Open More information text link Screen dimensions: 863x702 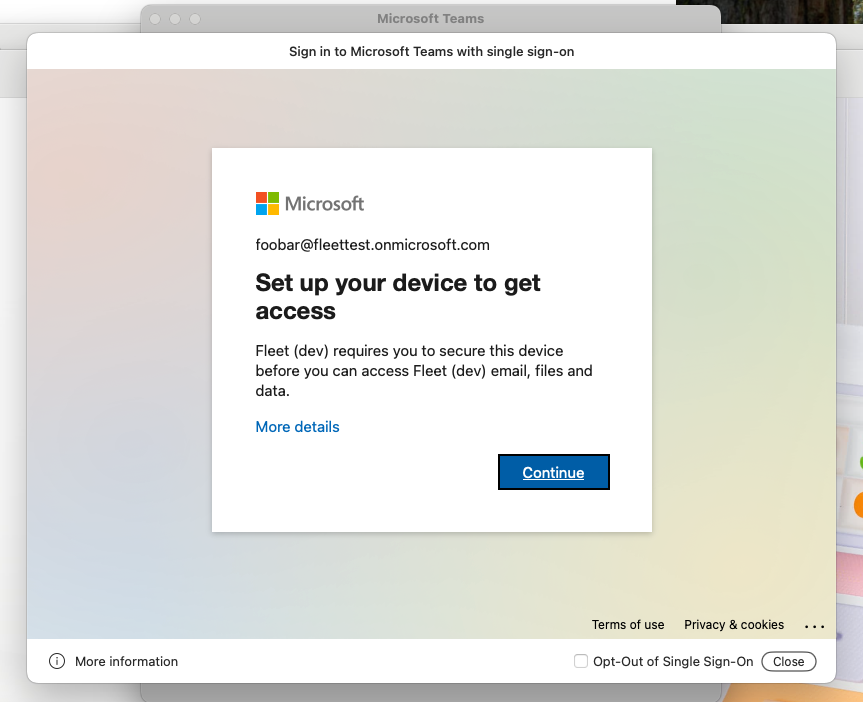127,661
